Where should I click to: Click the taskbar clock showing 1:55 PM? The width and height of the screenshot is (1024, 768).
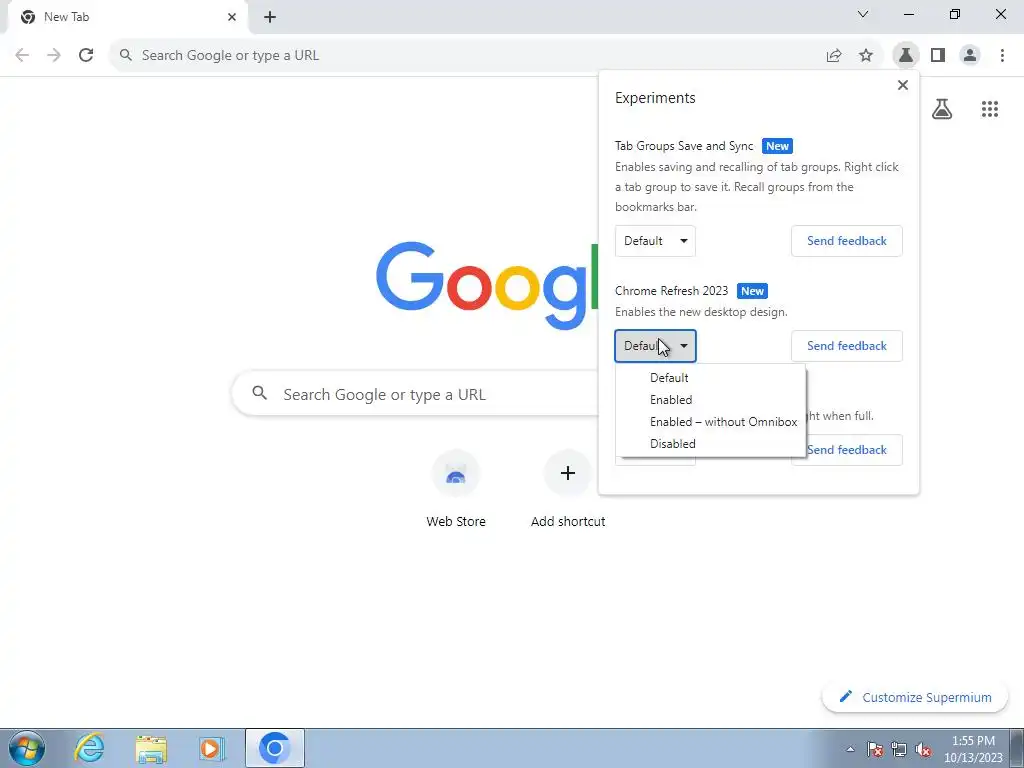973,749
